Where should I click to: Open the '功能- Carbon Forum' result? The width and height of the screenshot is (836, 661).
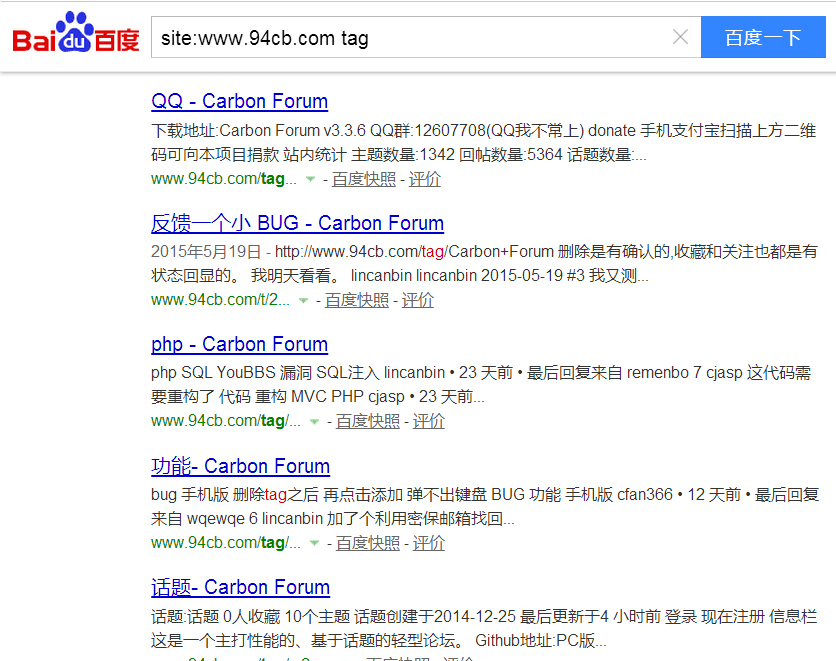[240, 466]
